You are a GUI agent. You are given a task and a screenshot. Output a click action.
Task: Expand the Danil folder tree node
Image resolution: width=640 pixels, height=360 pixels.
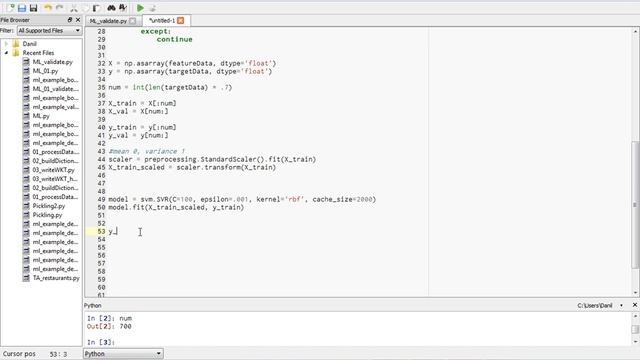click(6, 44)
